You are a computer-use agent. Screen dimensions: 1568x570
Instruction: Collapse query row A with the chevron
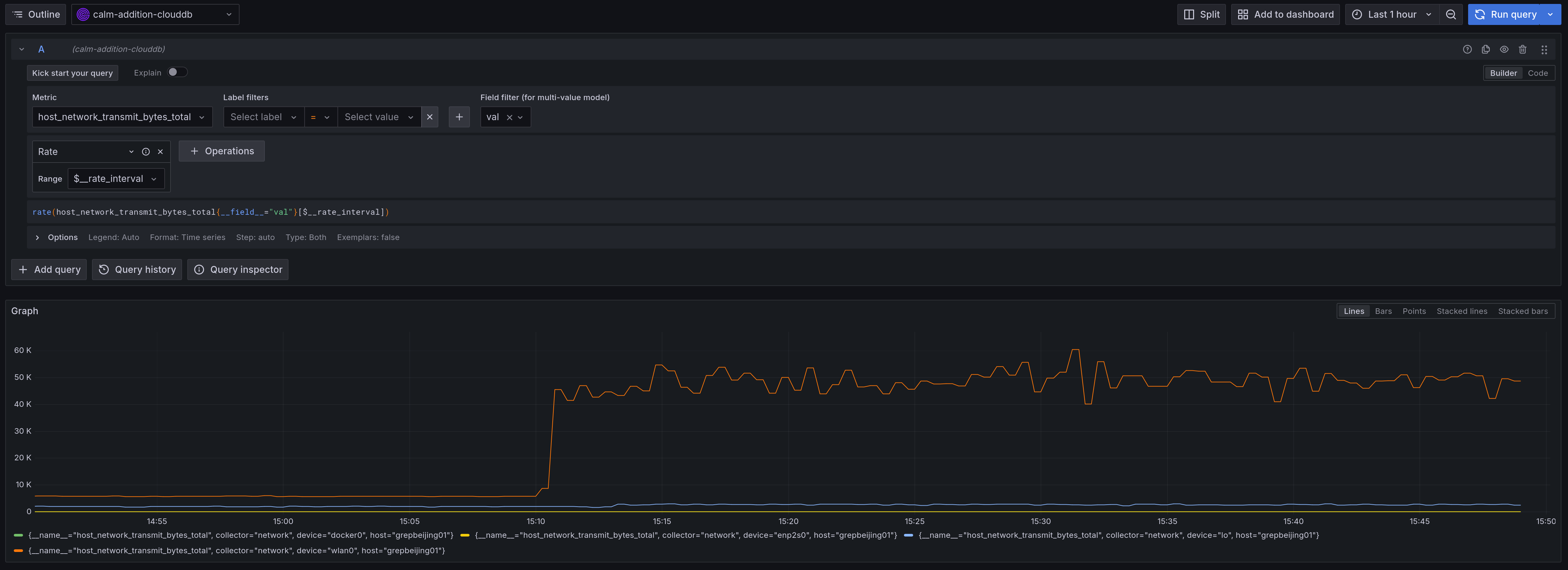coord(22,49)
